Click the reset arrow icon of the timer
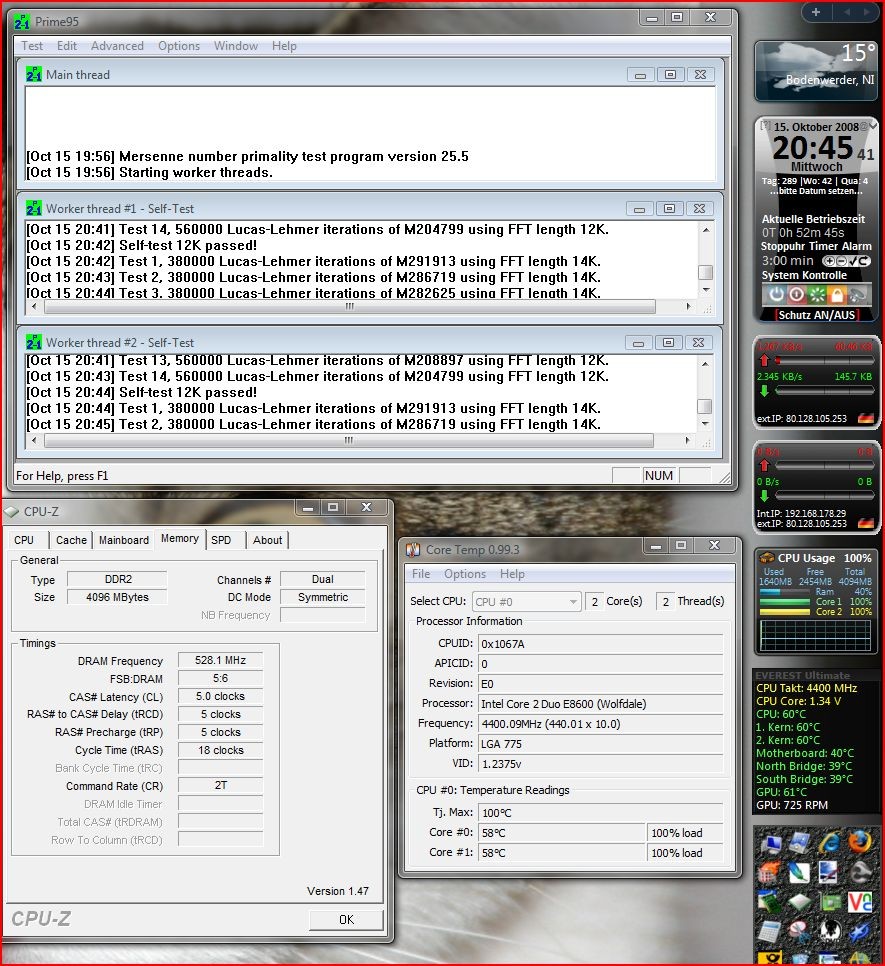885x966 pixels. (x=864, y=261)
